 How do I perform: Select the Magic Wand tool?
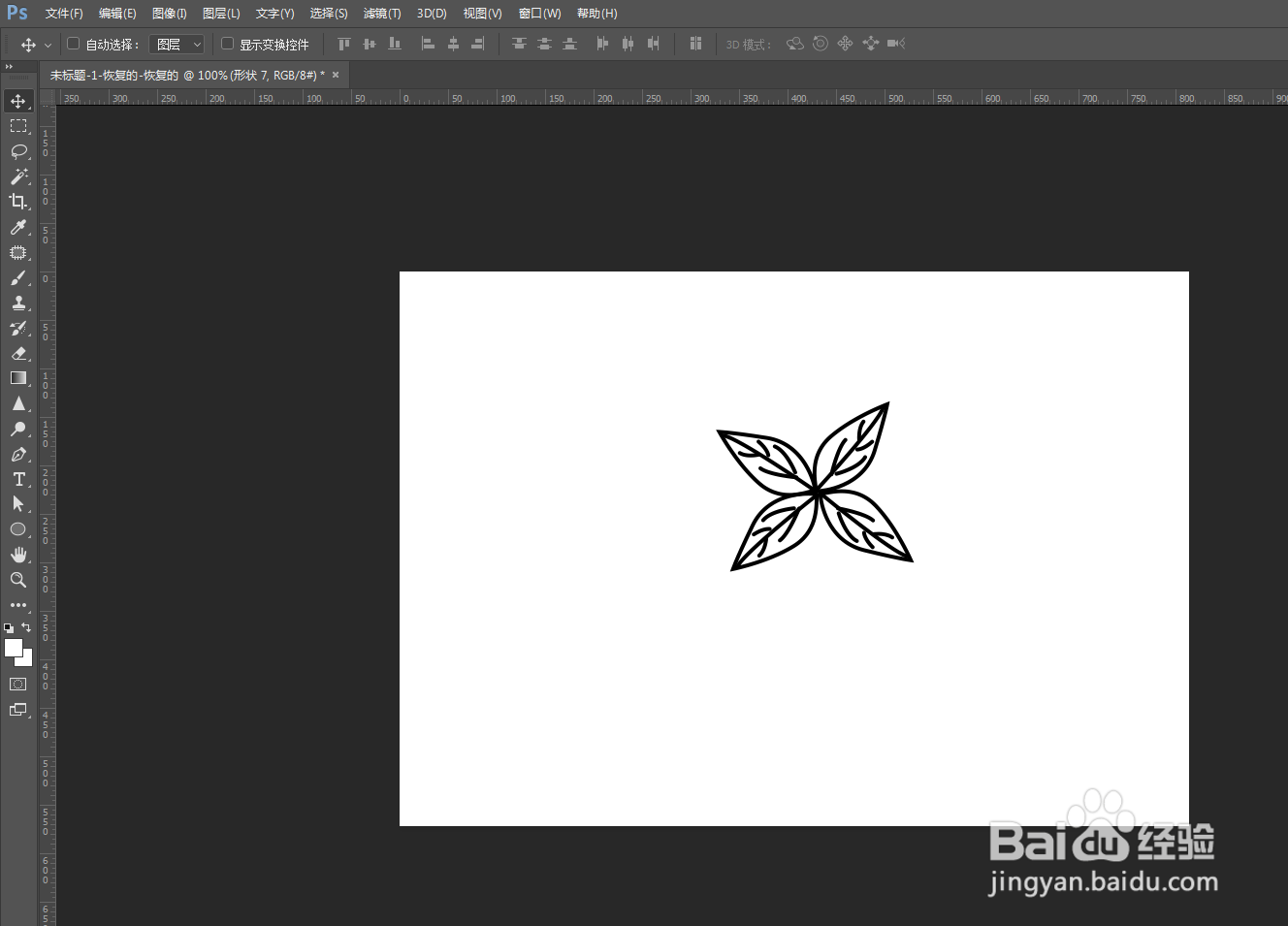[18, 176]
